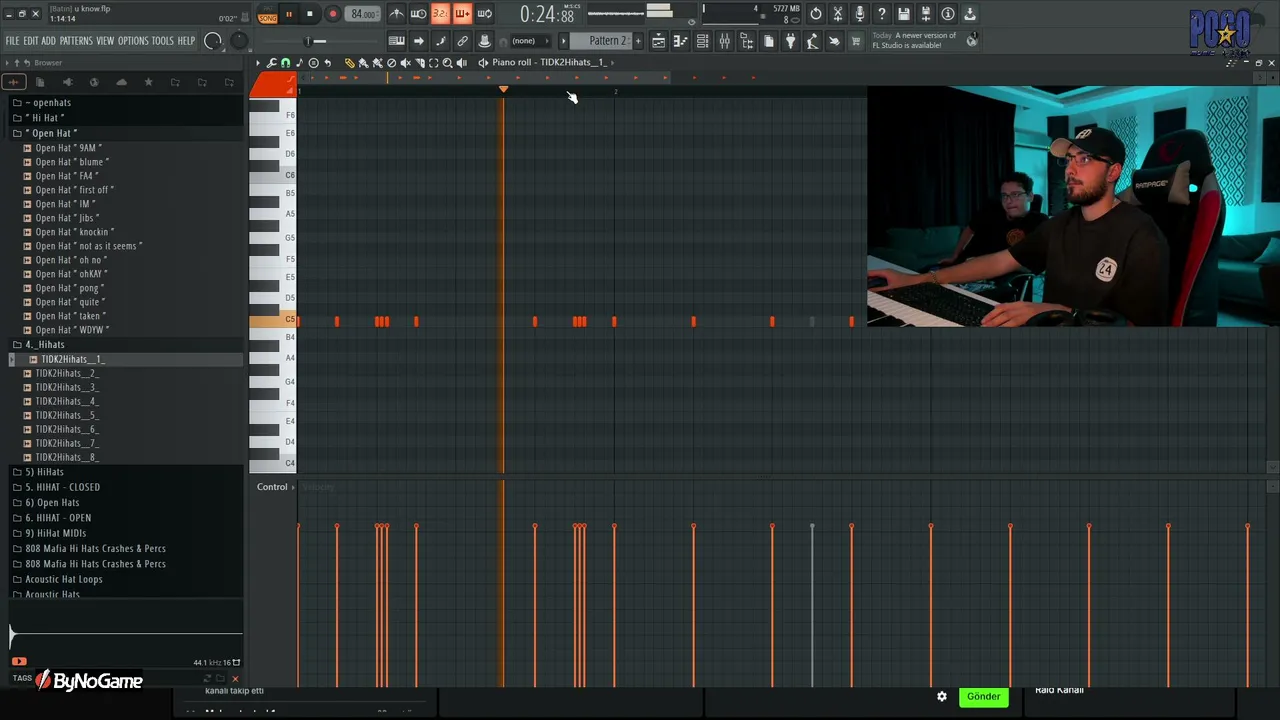
Task: Open the shopping cart content library
Action: 856,41
